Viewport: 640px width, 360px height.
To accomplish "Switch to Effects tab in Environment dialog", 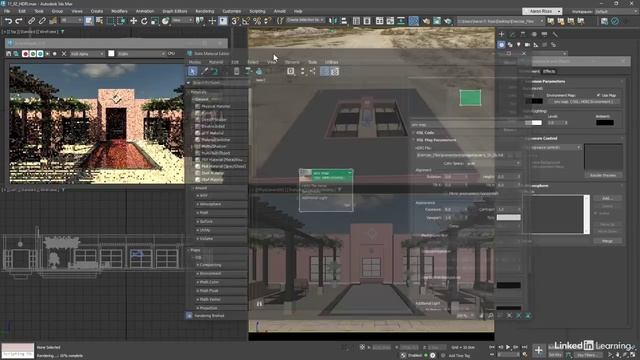I will click(x=549, y=71).
